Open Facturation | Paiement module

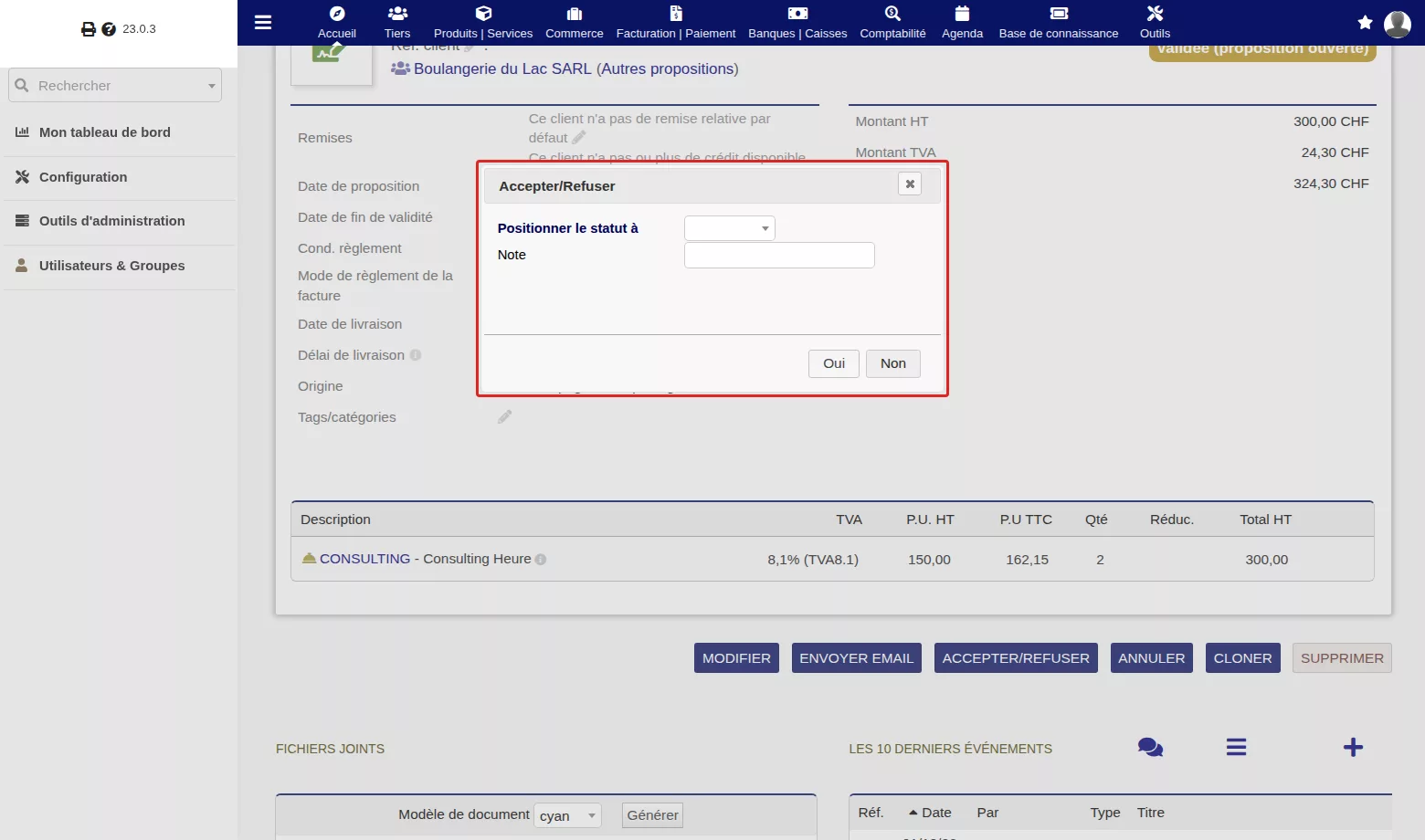pos(676,23)
